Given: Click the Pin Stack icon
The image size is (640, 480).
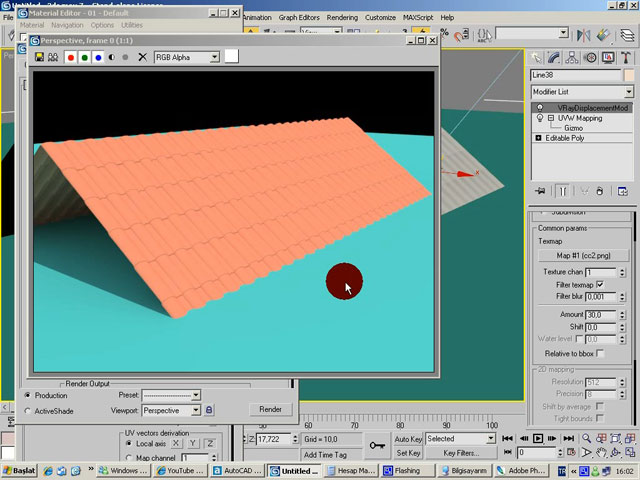Looking at the screenshot, I should pyautogui.click(x=540, y=190).
